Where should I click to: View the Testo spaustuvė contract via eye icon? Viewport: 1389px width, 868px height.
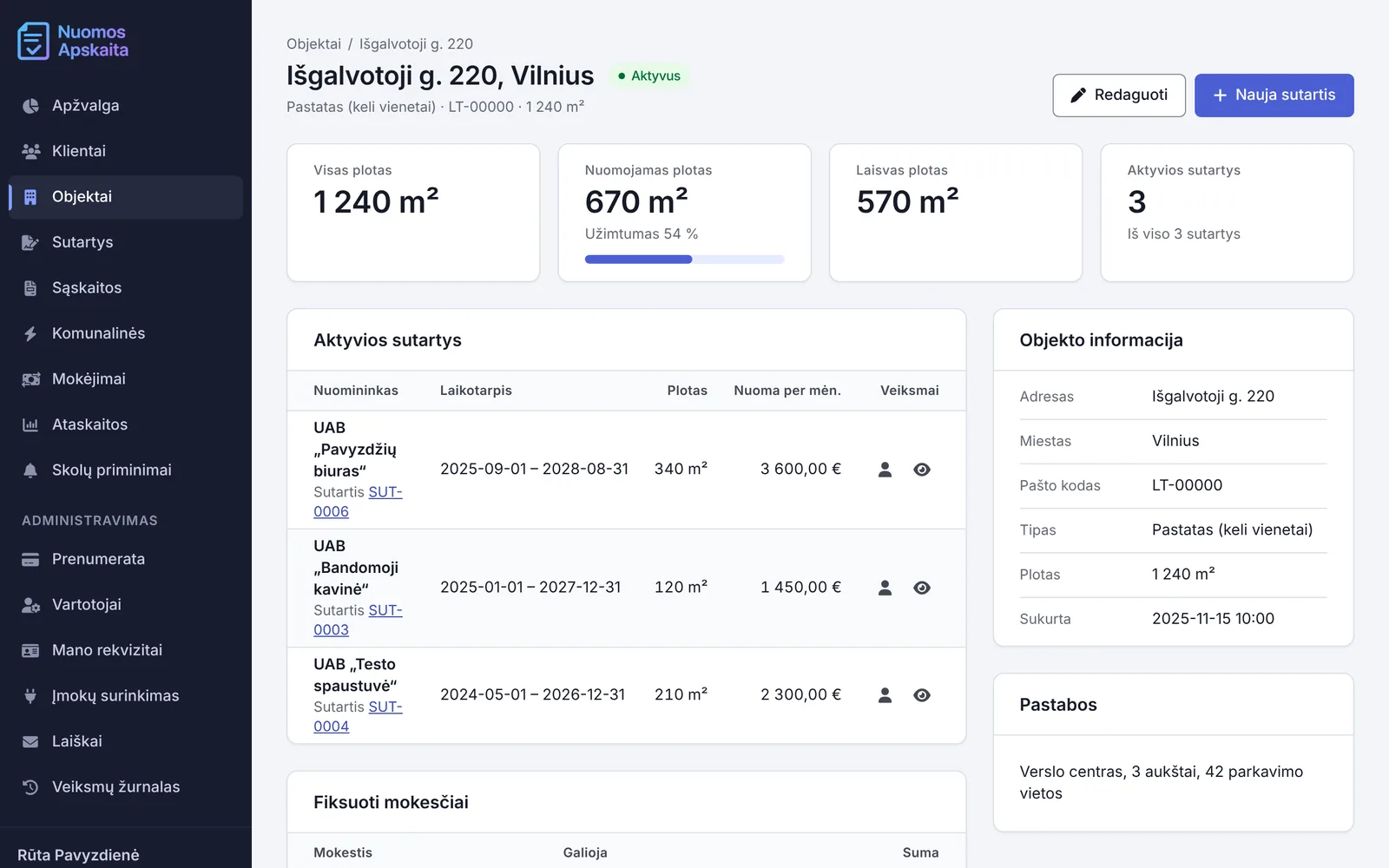[922, 695]
